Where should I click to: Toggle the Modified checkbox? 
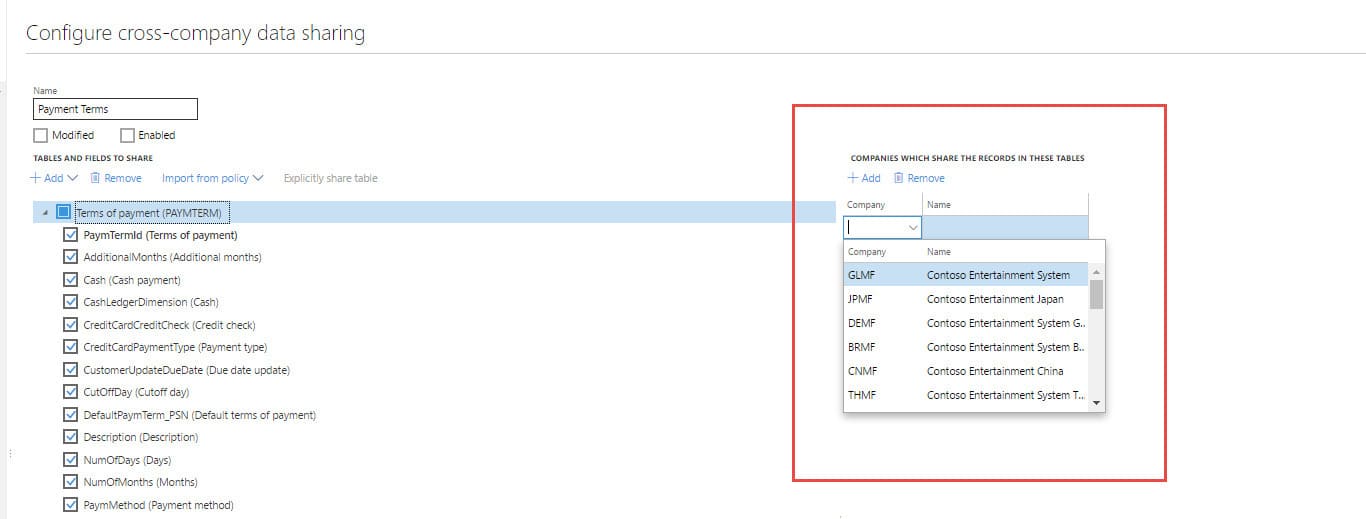click(41, 135)
